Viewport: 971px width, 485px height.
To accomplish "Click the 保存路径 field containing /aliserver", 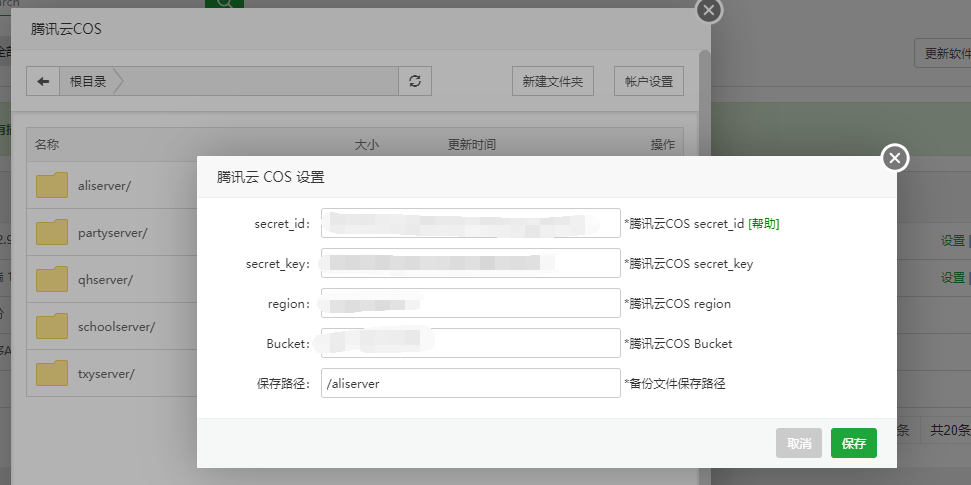I will 471,383.
